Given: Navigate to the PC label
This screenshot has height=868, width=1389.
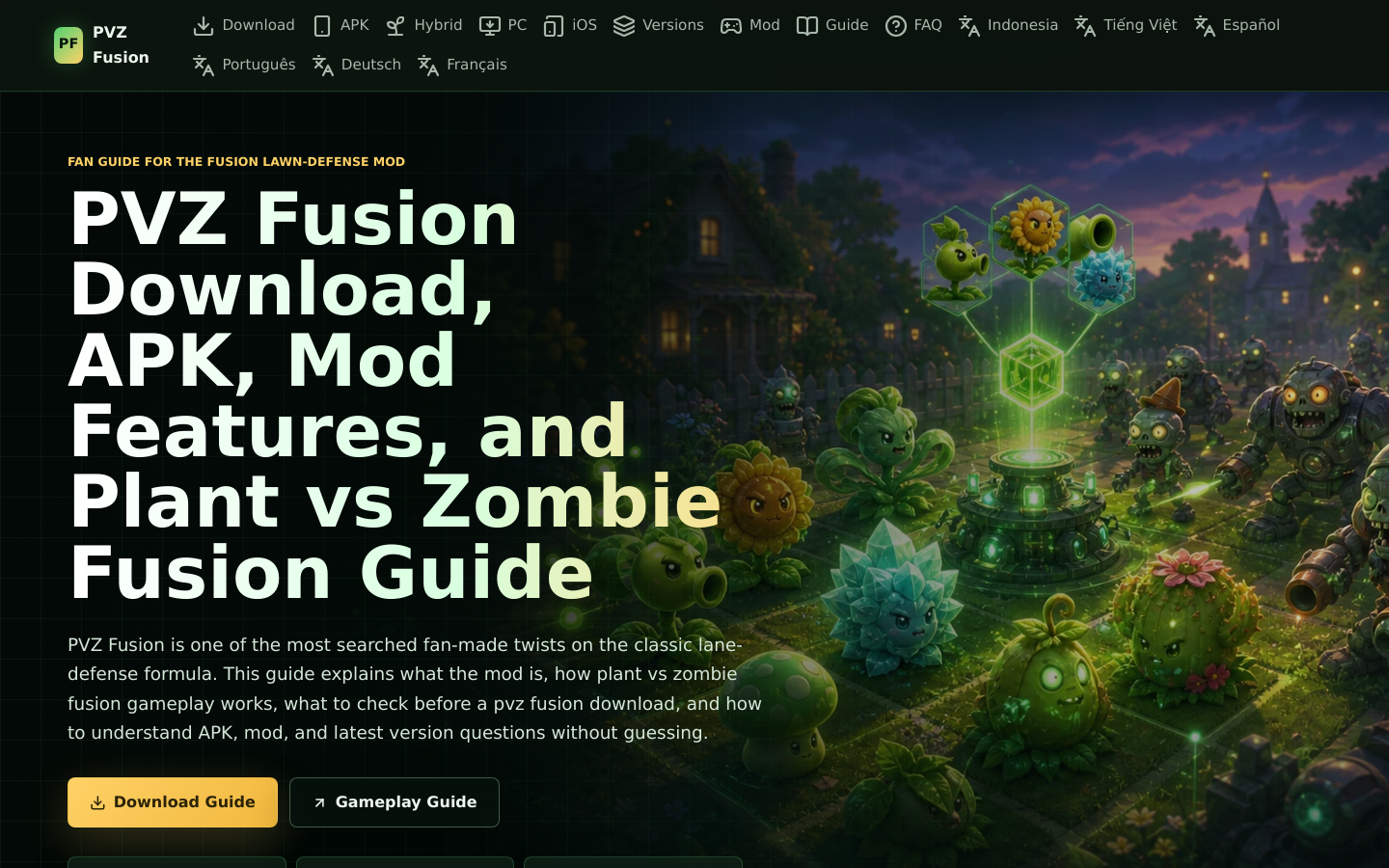Looking at the screenshot, I should point(518,25).
